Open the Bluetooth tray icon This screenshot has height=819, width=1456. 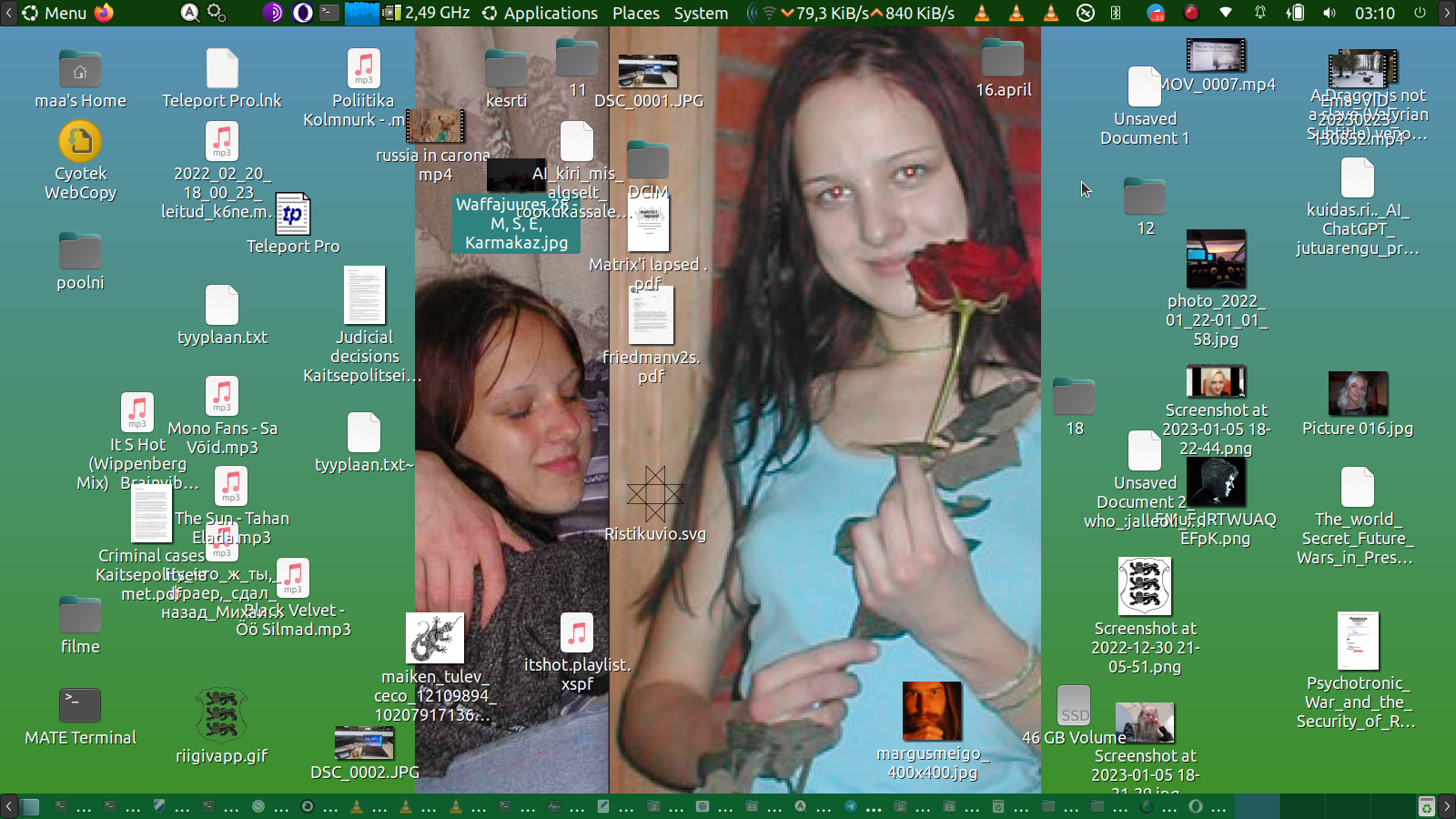(1116, 13)
